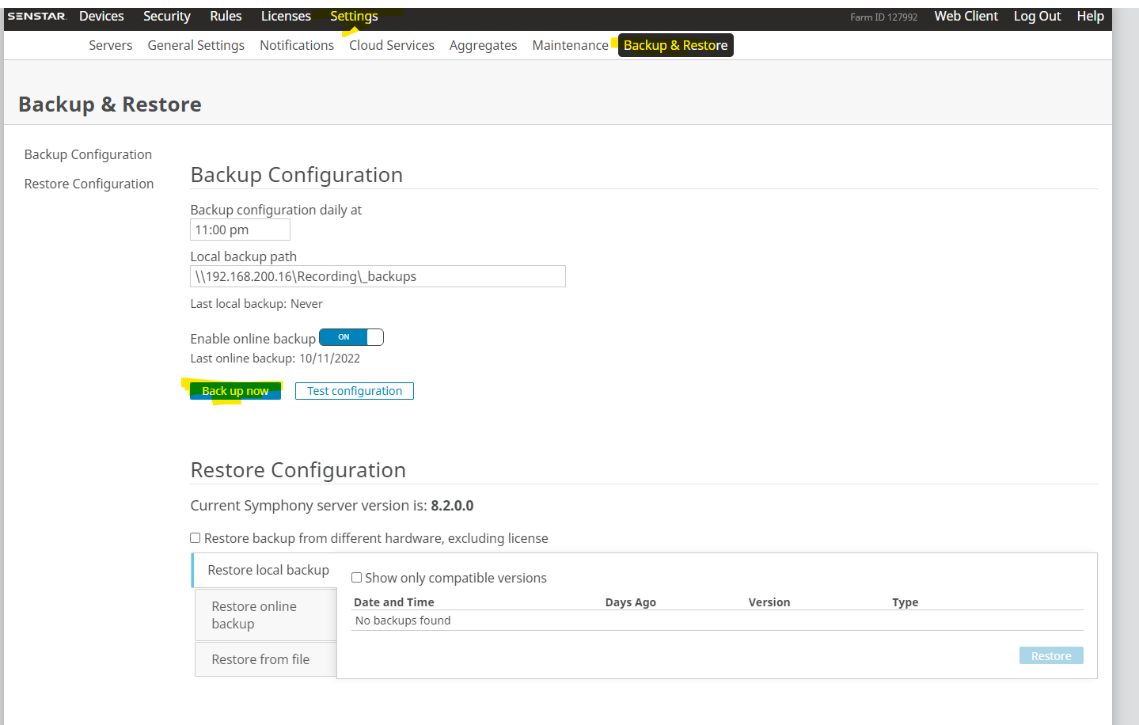Viewport: 1139px width, 725px height.
Task: Open the Settings menu
Action: point(354,16)
